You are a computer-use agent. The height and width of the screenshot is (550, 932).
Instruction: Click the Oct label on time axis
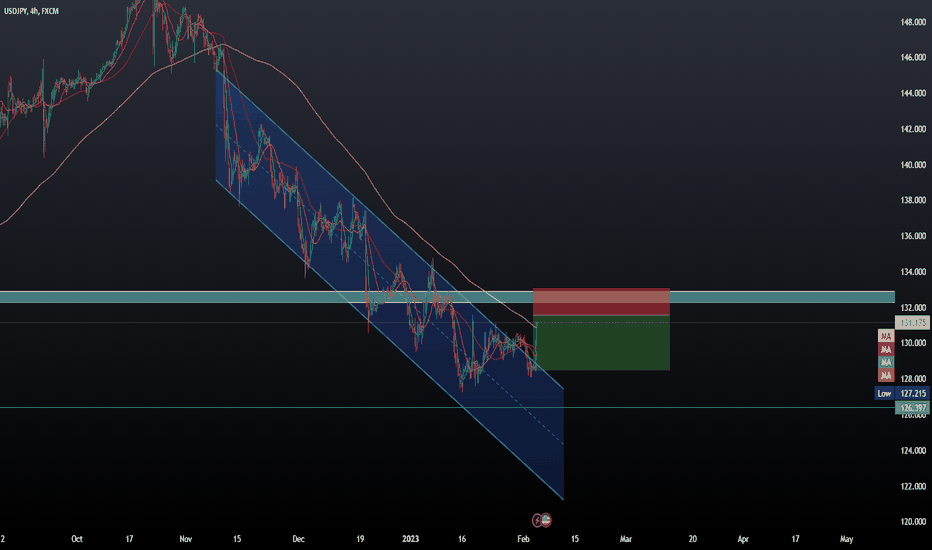pyautogui.click(x=77, y=539)
